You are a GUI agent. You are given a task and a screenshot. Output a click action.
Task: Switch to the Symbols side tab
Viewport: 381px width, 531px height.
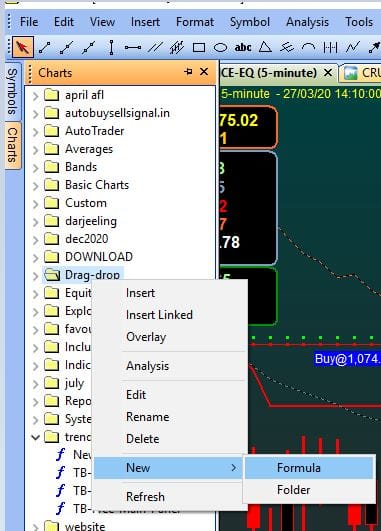pyautogui.click(x=13, y=91)
